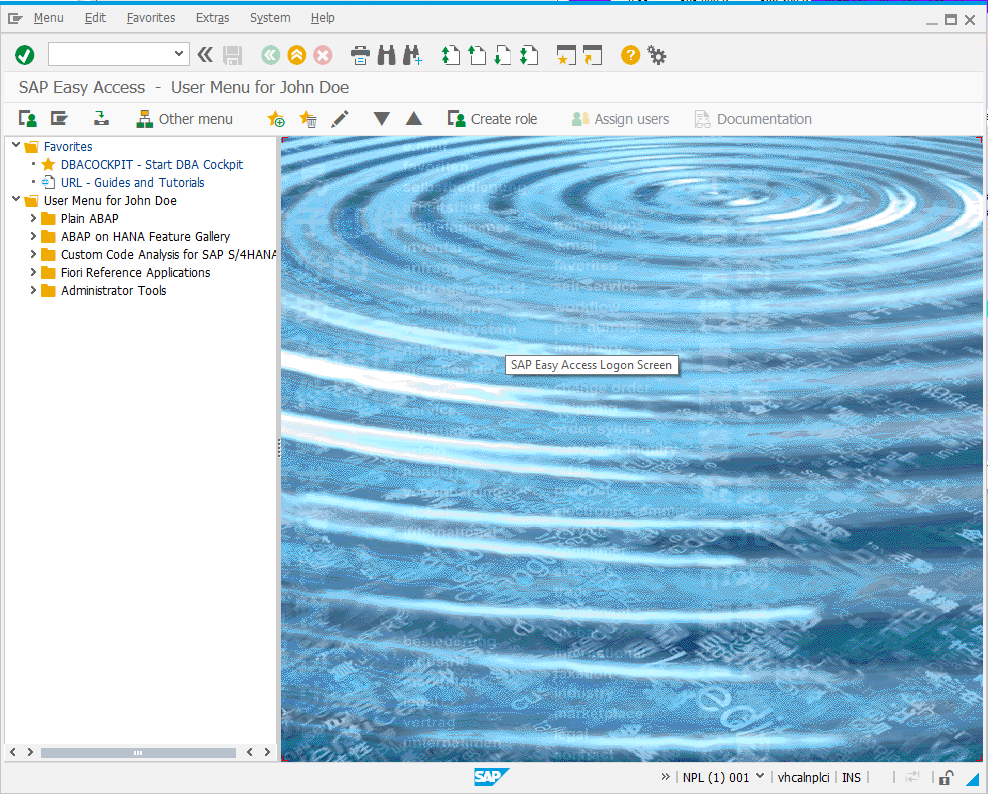This screenshot has width=988, height=794.
Task: Collapse the Favorites folder
Action: click(16, 146)
